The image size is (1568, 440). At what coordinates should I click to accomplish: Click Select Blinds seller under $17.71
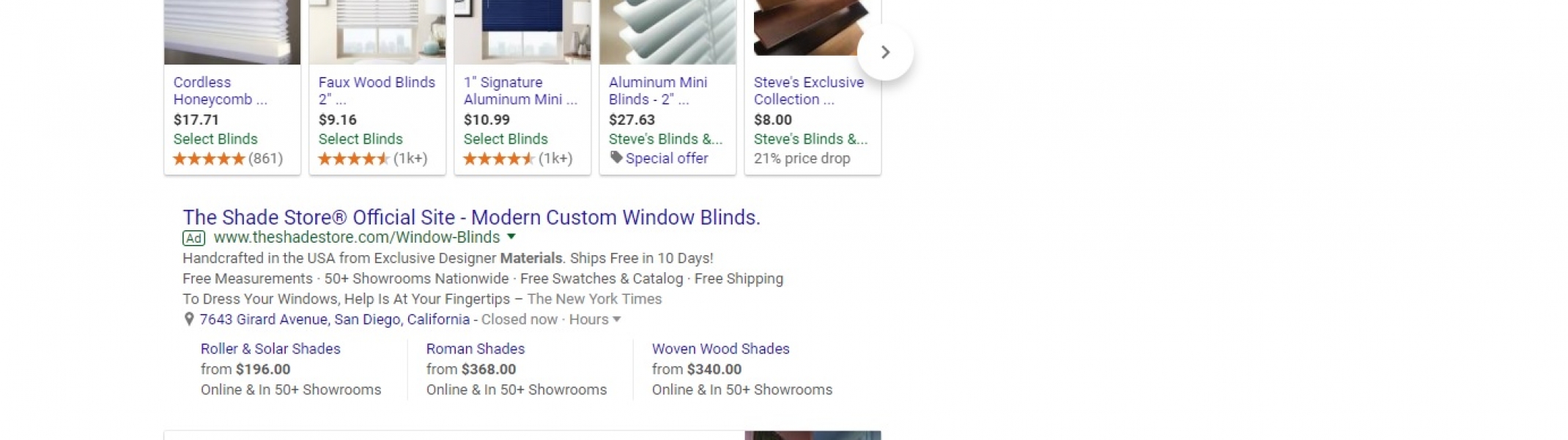click(215, 139)
